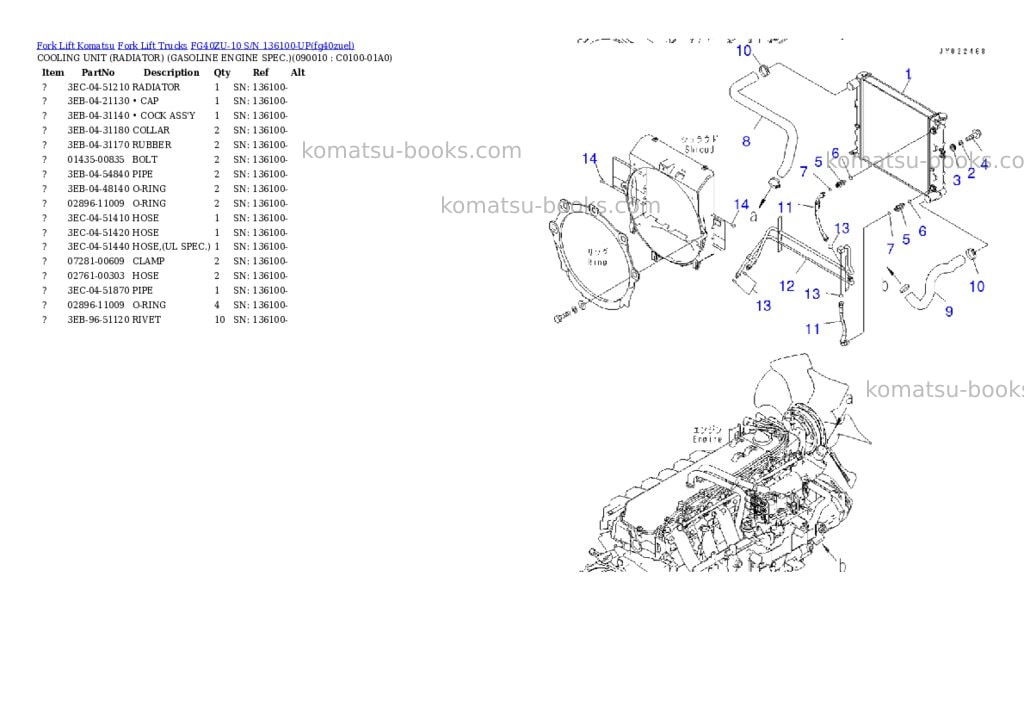Select part number 3EB-04-21130 CAP
The width and height of the screenshot is (1024, 725).
pos(113,101)
